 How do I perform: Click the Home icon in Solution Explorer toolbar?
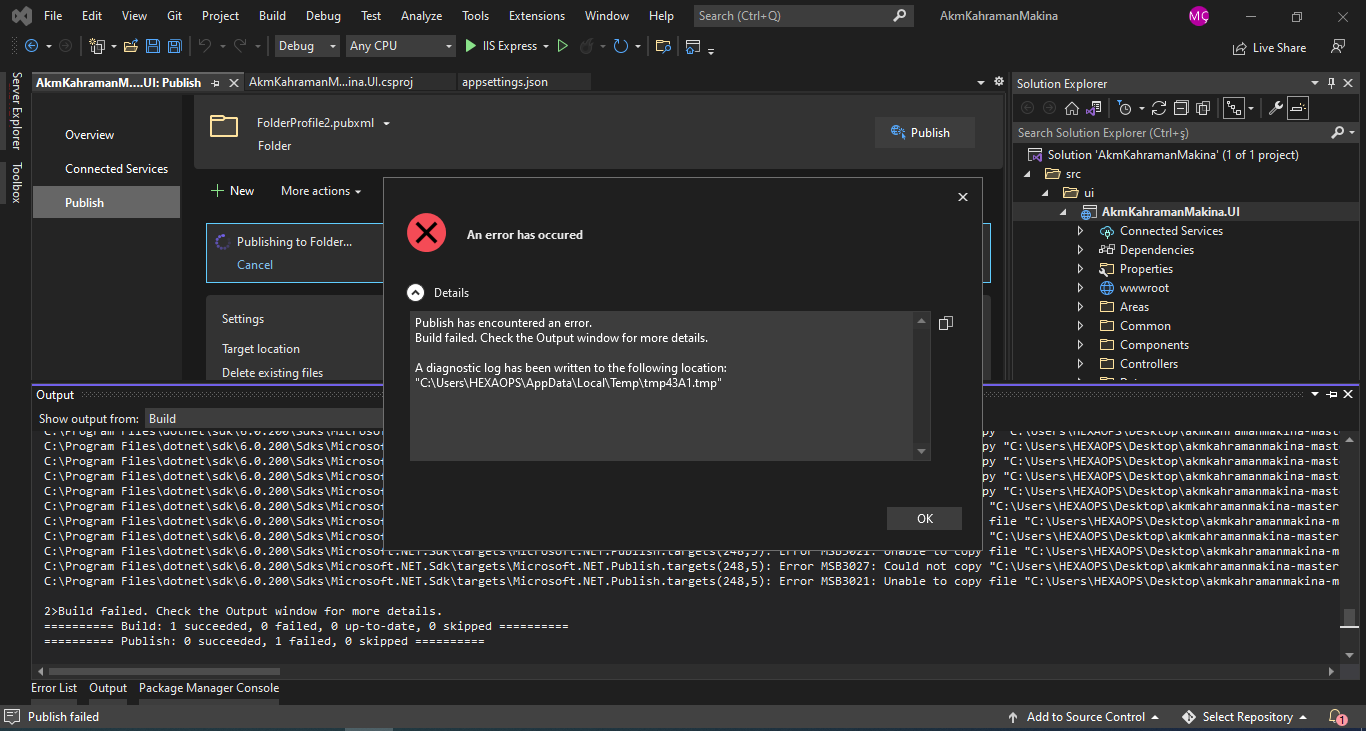(x=1072, y=108)
